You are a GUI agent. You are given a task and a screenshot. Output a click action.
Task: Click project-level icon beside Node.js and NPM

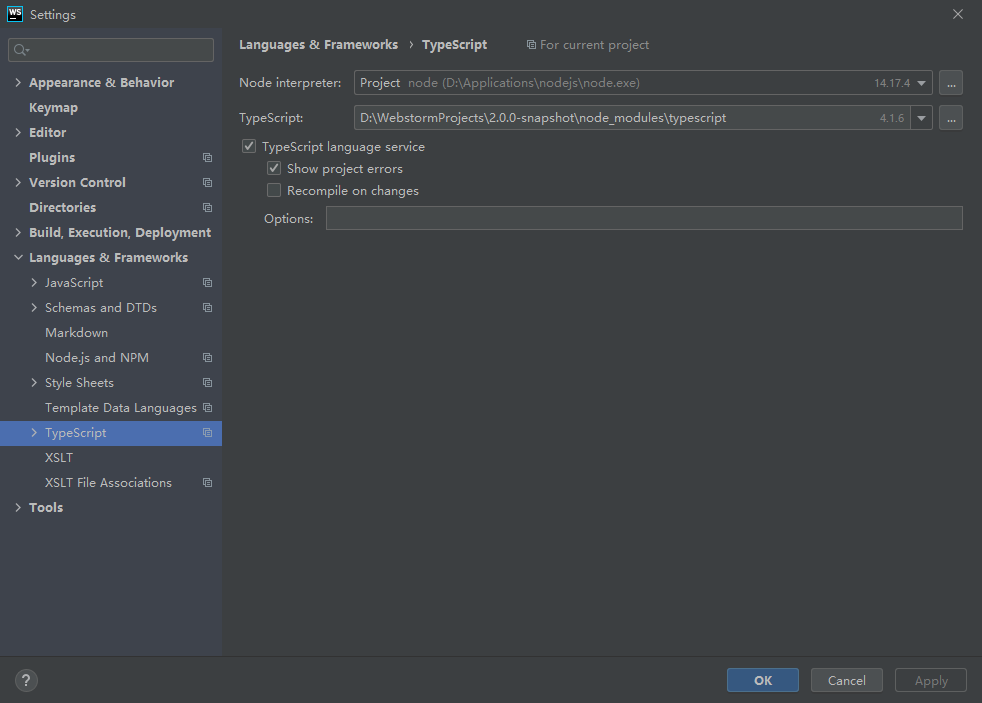pyautogui.click(x=207, y=358)
